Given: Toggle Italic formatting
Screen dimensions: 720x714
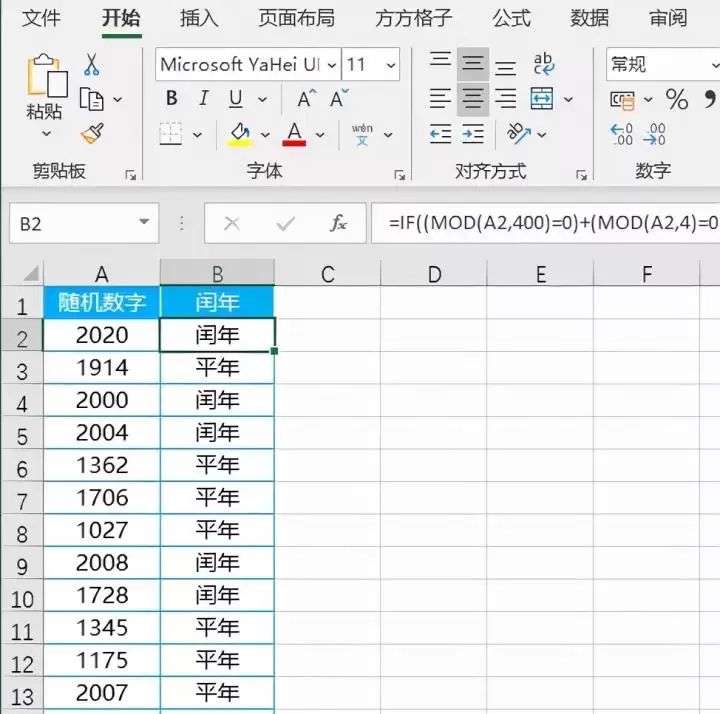Looking at the screenshot, I should pyautogui.click(x=203, y=98).
